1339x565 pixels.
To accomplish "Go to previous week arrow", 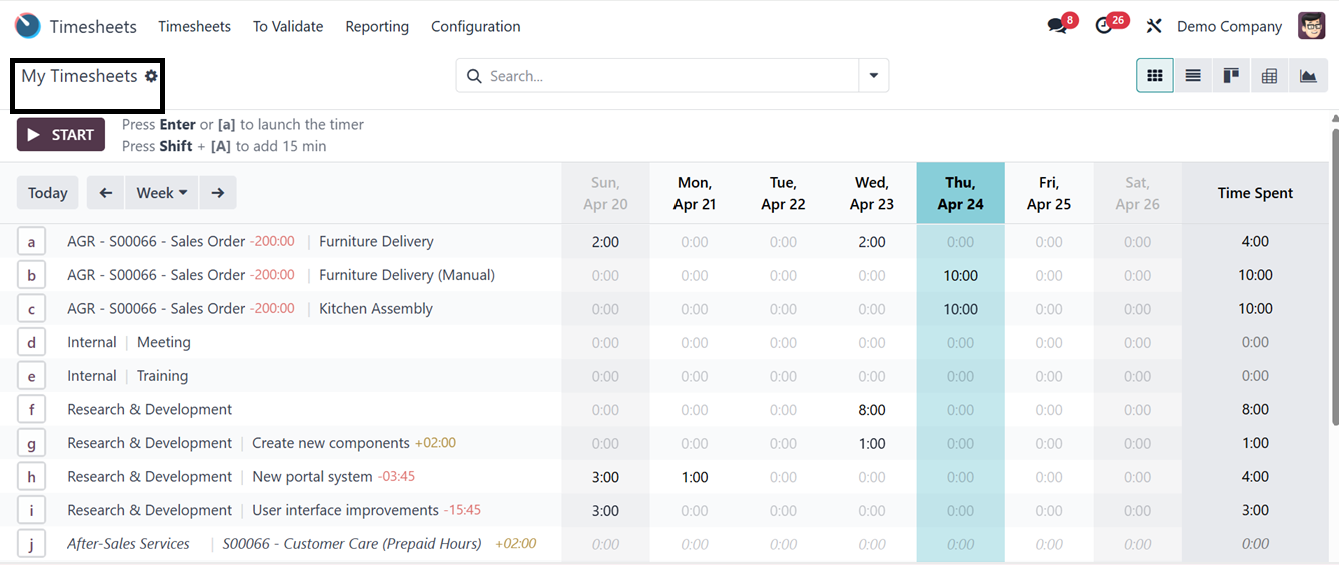I will pyautogui.click(x=105, y=193).
